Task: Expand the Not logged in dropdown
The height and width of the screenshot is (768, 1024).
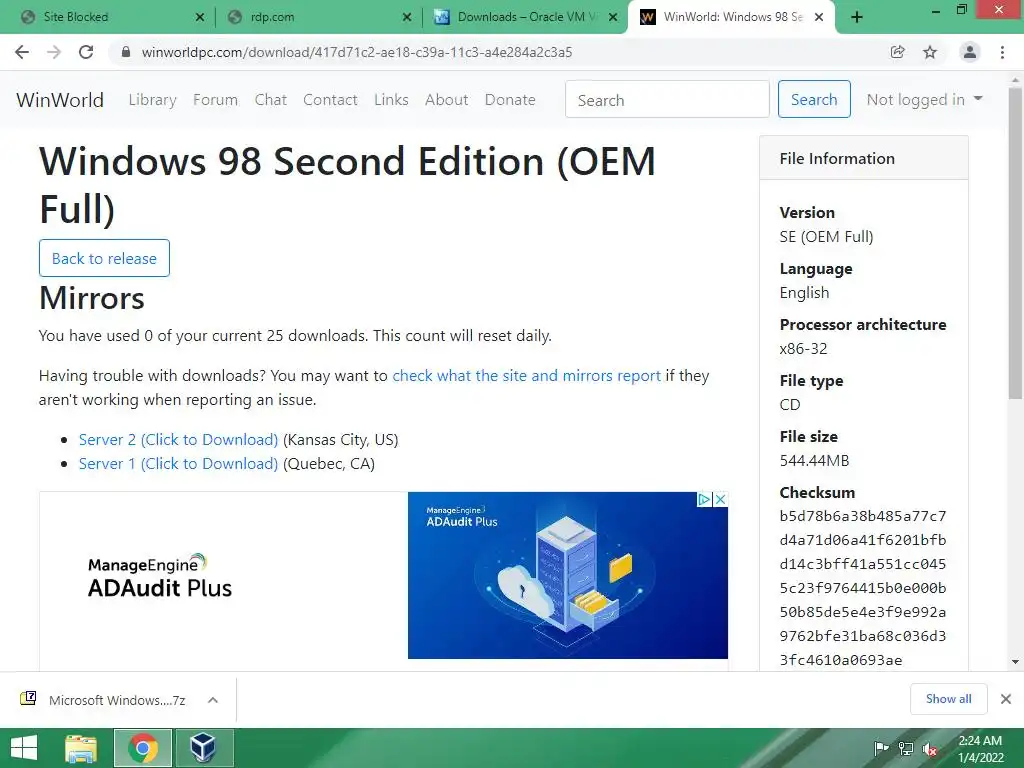Action: pos(924,99)
